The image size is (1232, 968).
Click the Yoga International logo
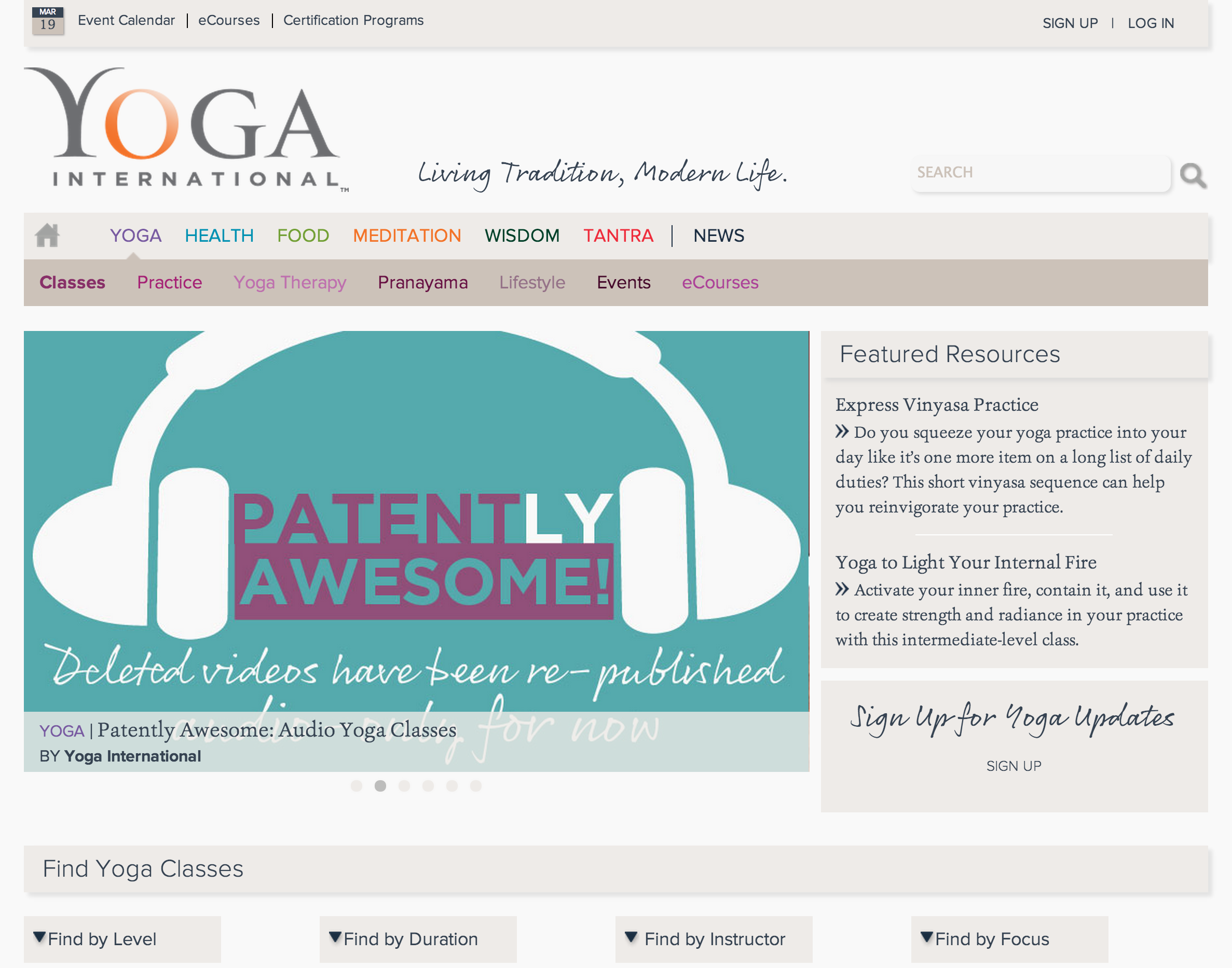[x=186, y=130]
